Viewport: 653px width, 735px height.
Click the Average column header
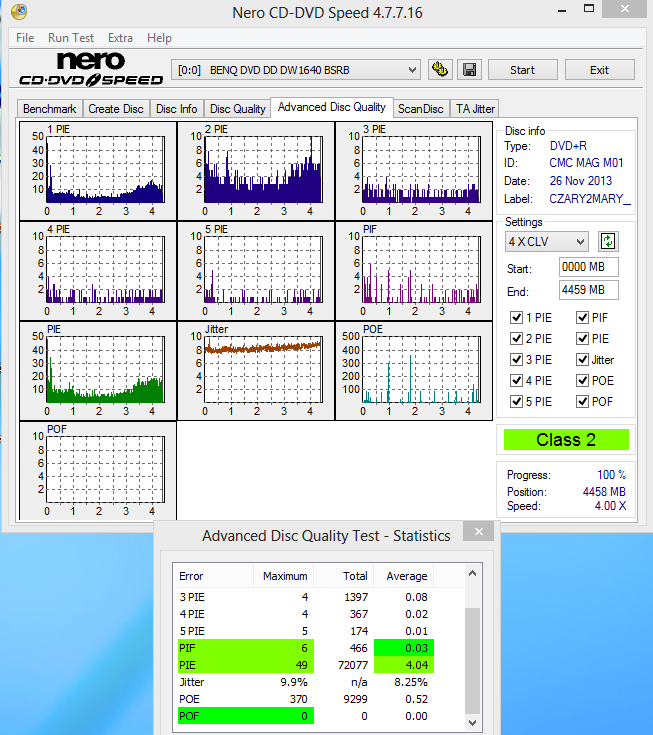point(404,576)
